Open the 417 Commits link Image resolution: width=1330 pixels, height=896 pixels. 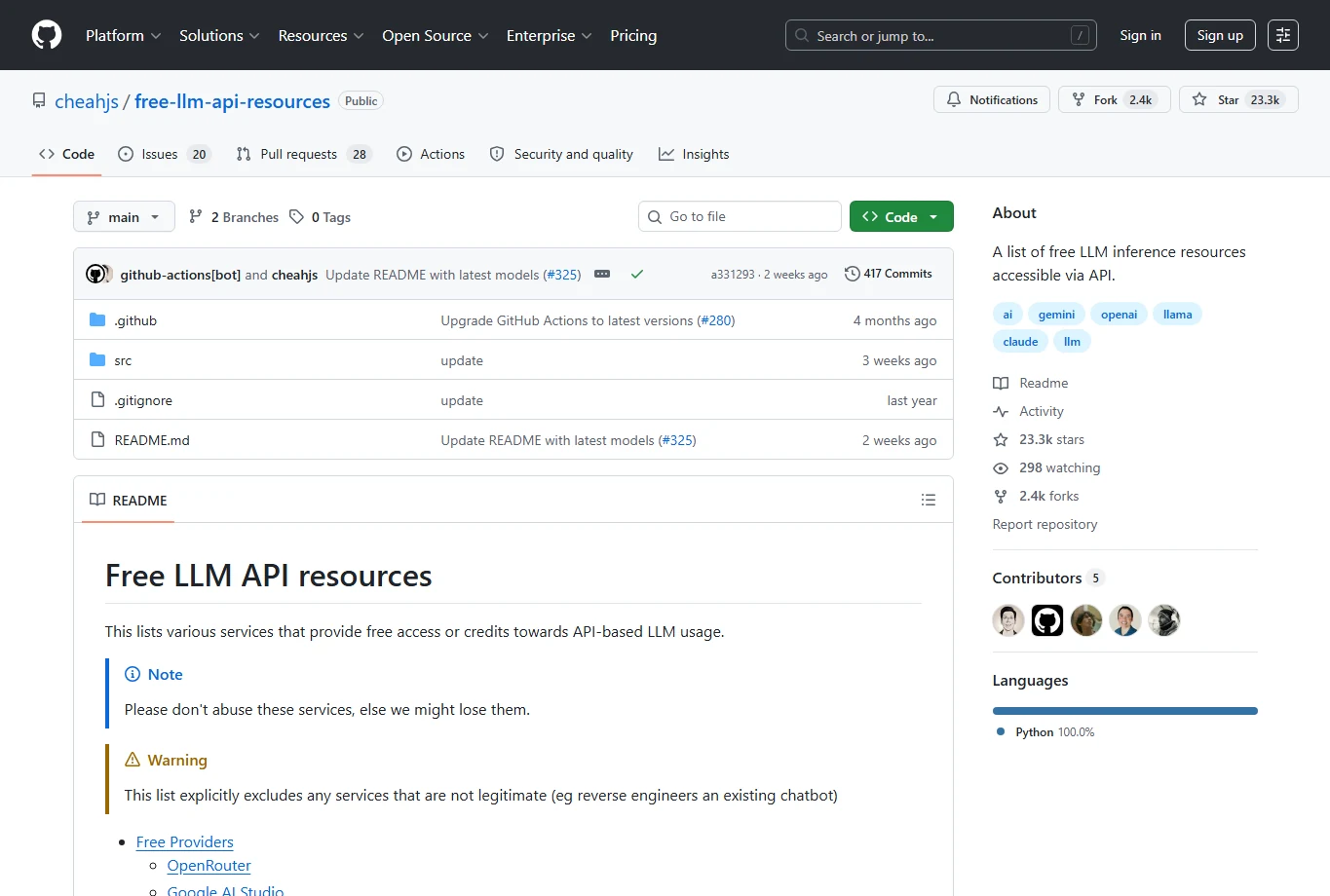[888, 274]
